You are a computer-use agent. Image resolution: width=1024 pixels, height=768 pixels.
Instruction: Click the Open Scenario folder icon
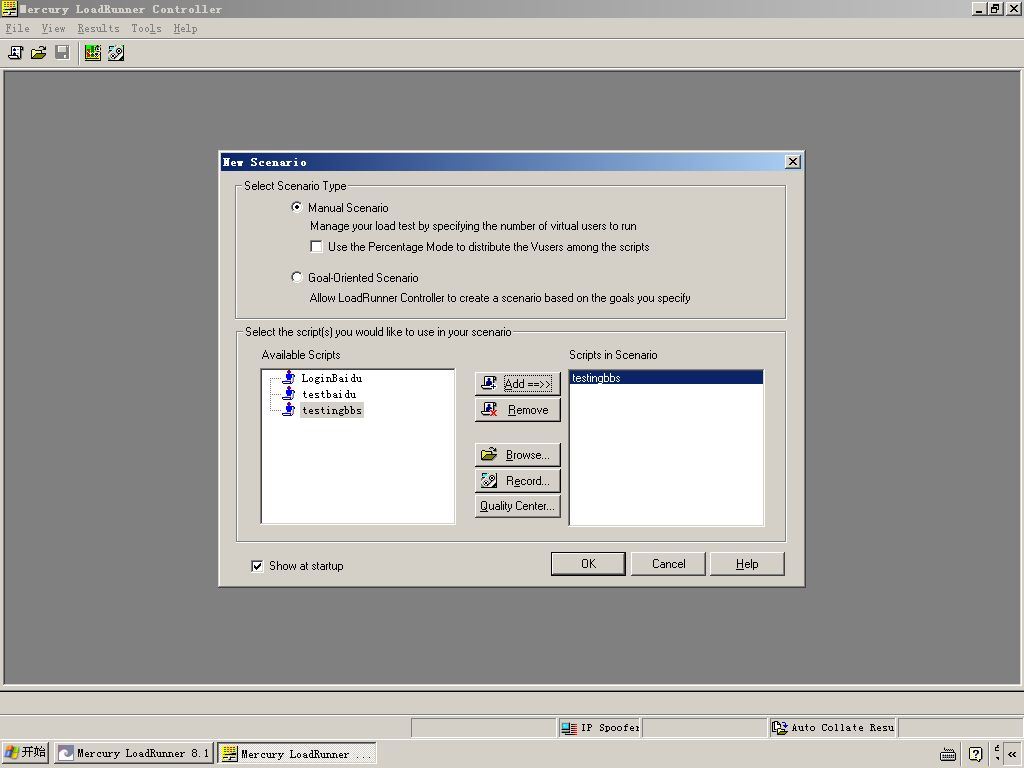[39, 53]
